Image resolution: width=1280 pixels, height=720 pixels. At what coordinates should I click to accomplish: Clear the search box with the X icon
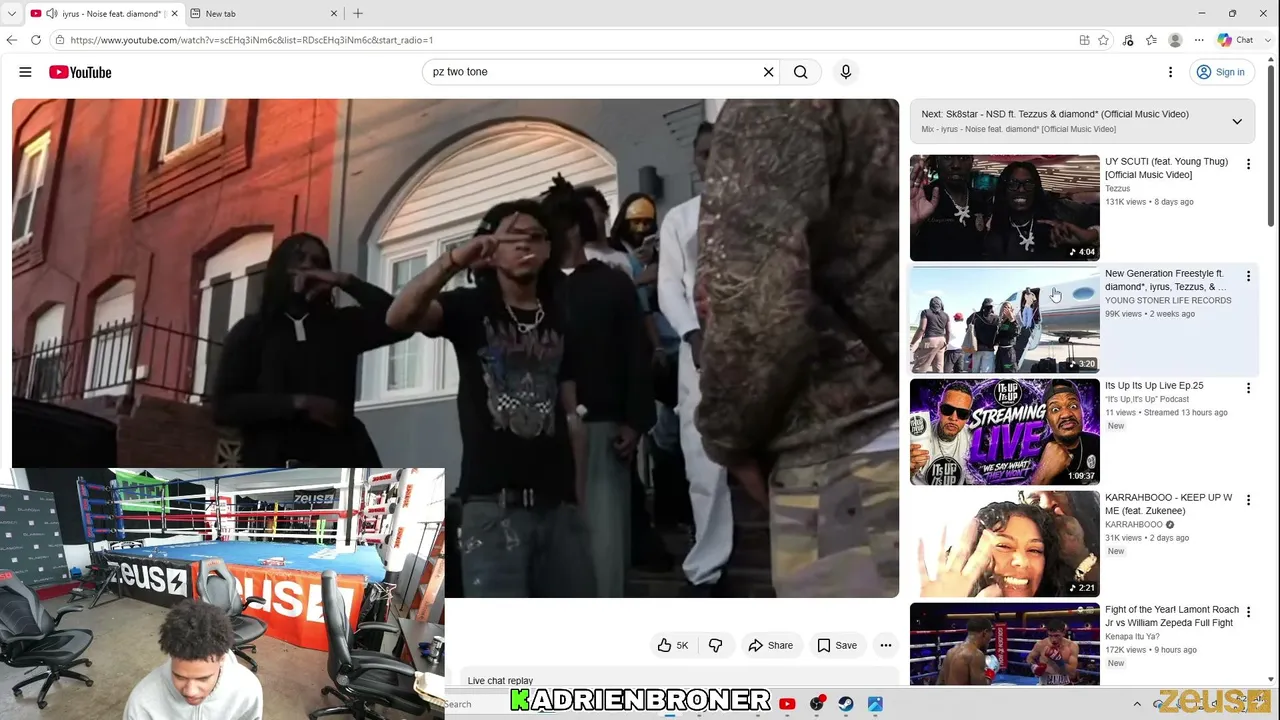[768, 72]
